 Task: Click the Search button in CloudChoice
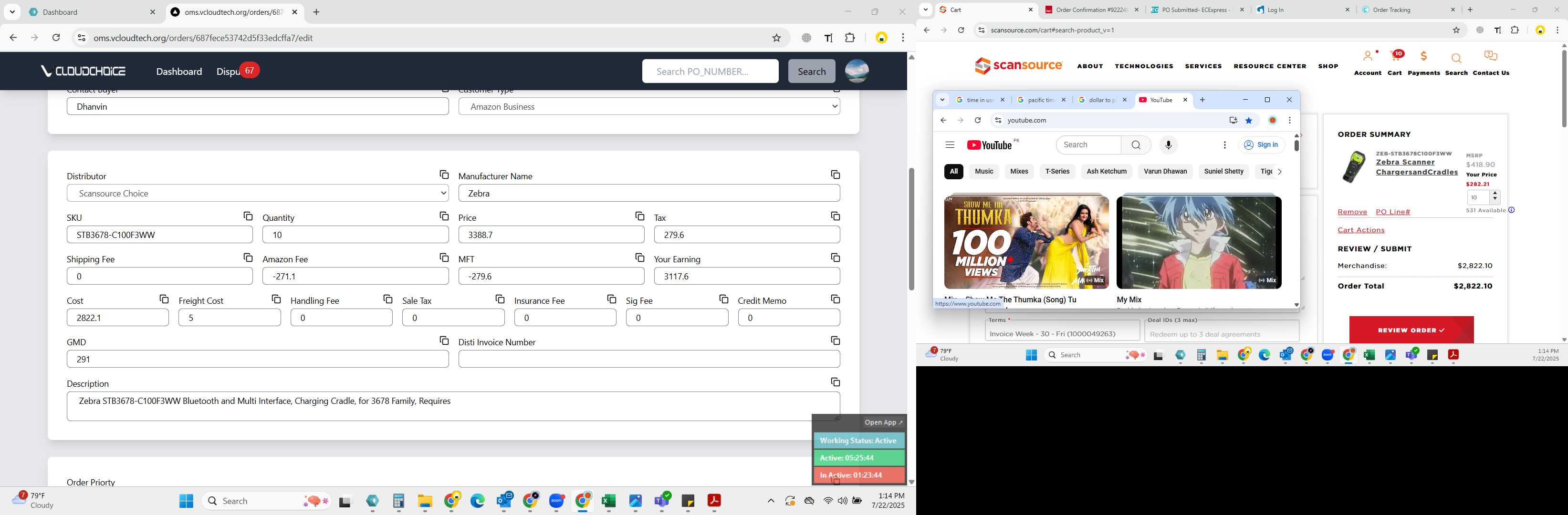click(811, 71)
